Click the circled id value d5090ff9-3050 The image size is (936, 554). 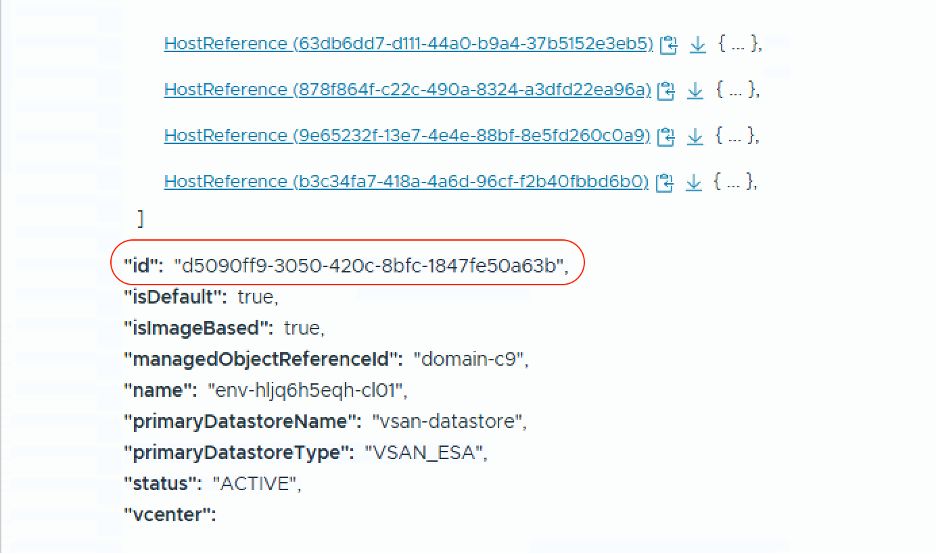coord(370,266)
